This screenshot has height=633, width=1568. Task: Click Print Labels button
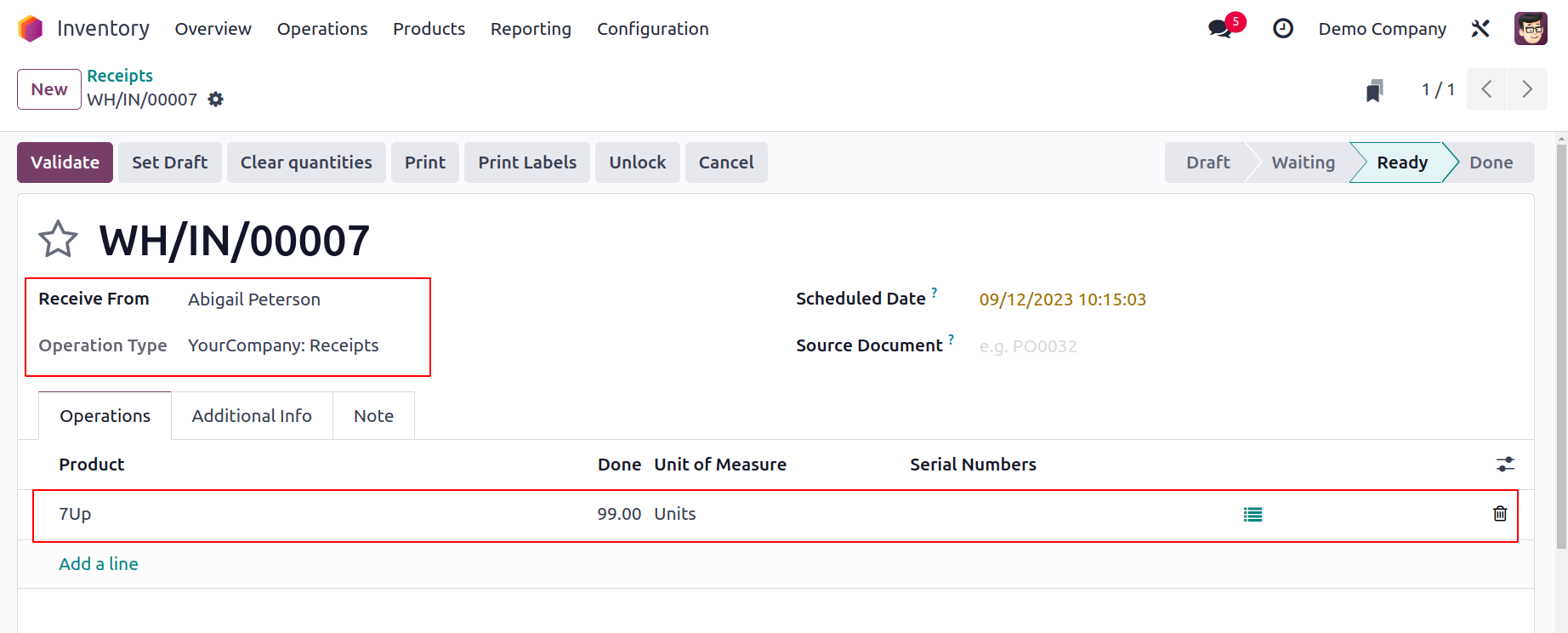tap(527, 163)
